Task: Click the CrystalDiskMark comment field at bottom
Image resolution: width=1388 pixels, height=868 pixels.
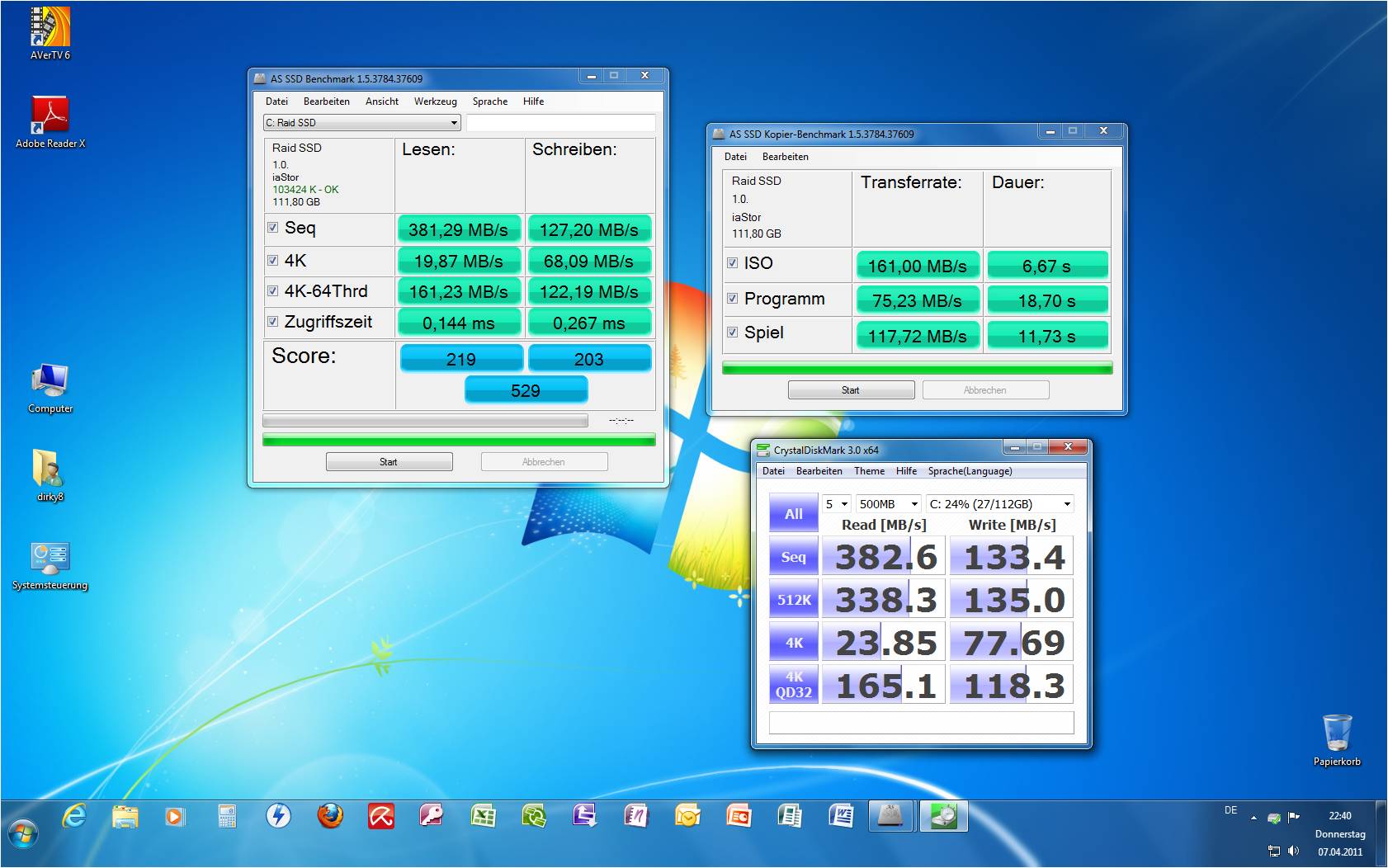Action: (921, 723)
